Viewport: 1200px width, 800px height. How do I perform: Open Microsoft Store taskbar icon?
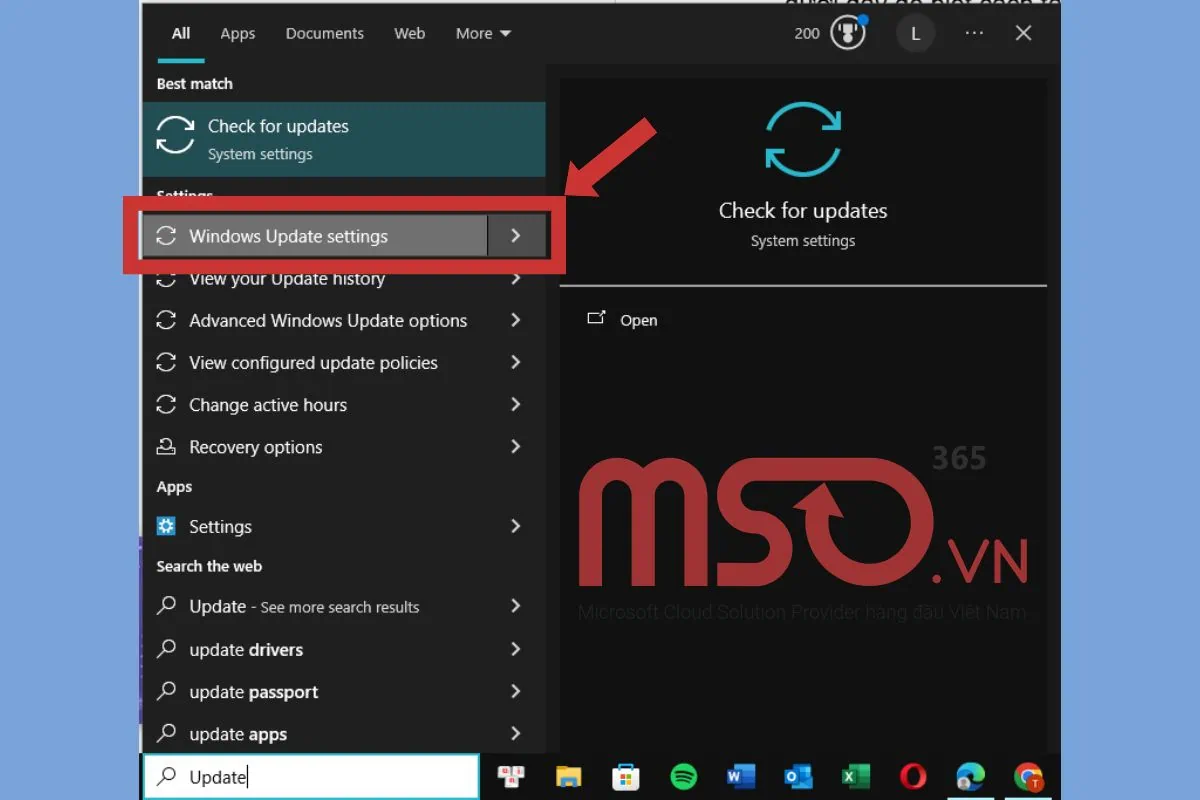[626, 776]
